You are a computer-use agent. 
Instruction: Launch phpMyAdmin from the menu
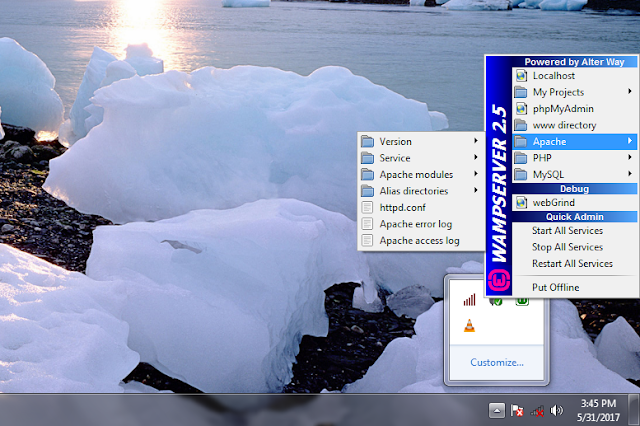575,109
